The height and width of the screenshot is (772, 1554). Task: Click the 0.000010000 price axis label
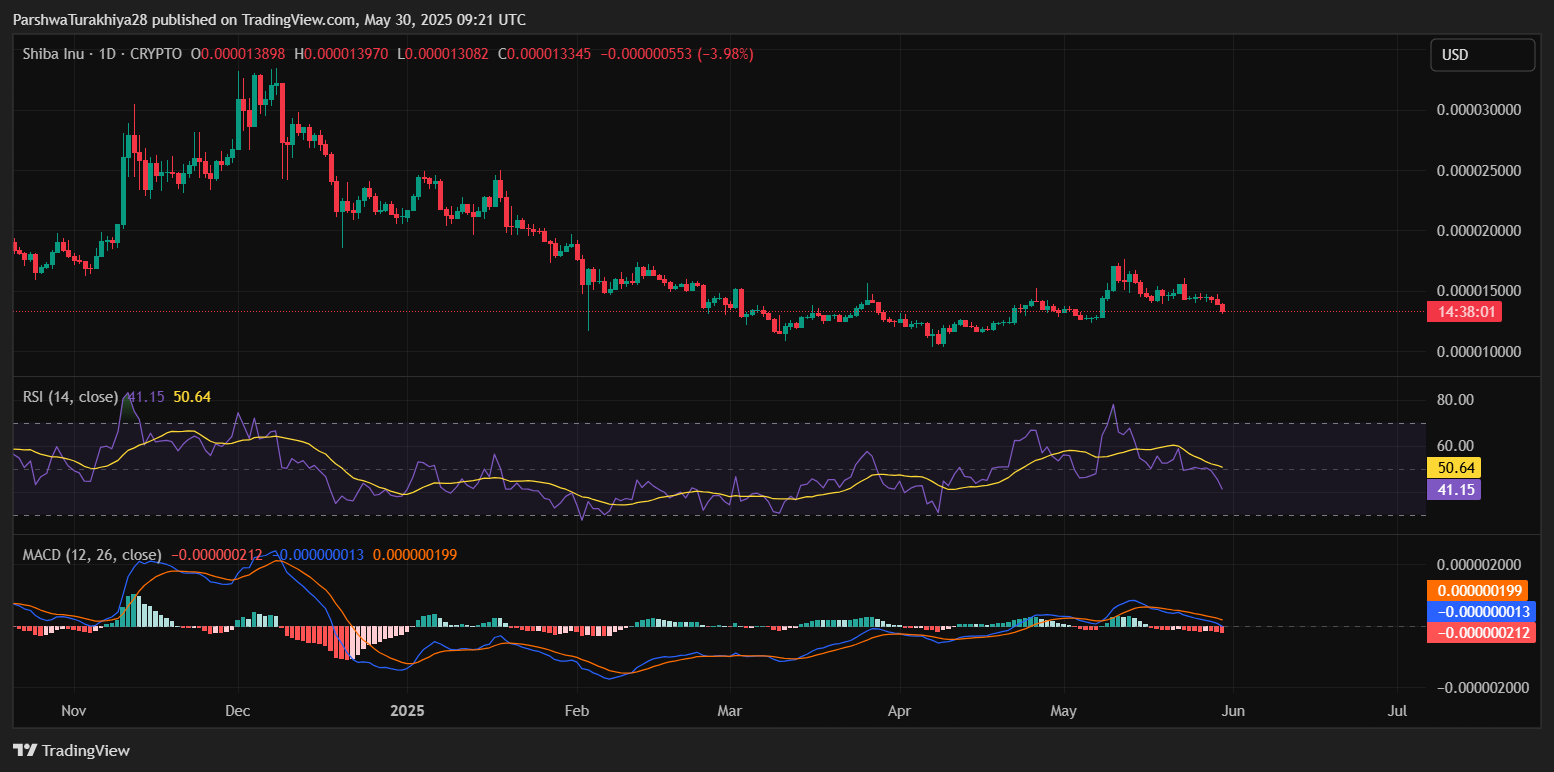point(1478,352)
